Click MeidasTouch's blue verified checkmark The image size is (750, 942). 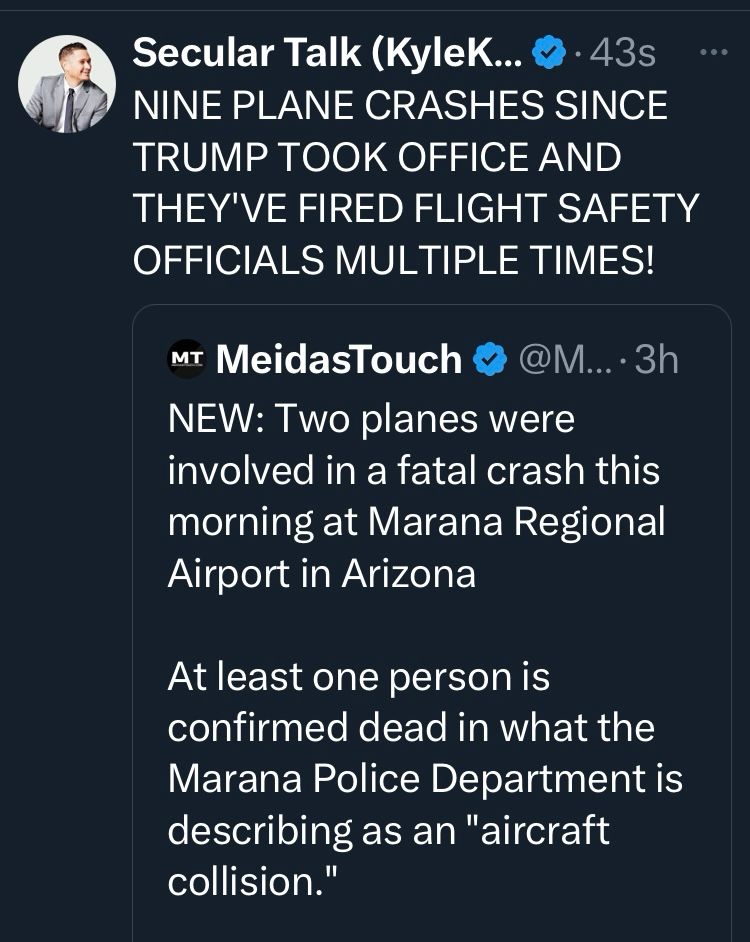pyautogui.click(x=490, y=359)
